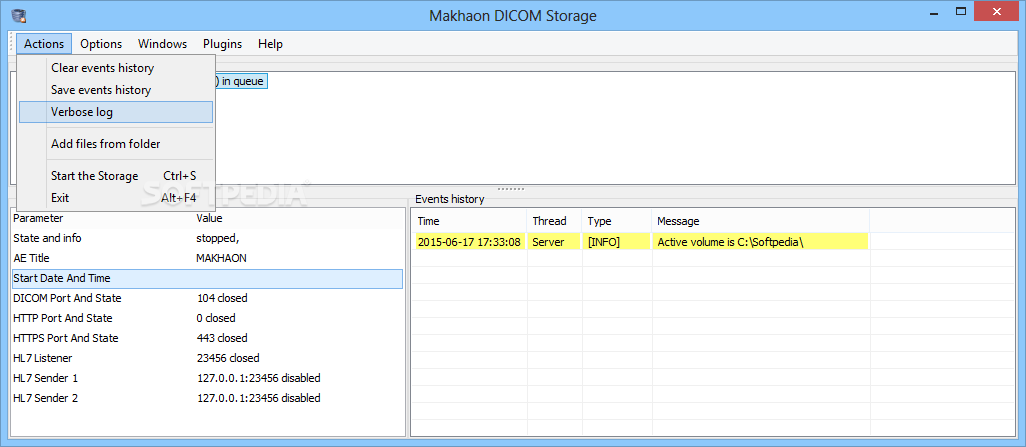Viewport: 1026px width, 447px height.
Task: Choose Save events history
Action: (x=116, y=90)
